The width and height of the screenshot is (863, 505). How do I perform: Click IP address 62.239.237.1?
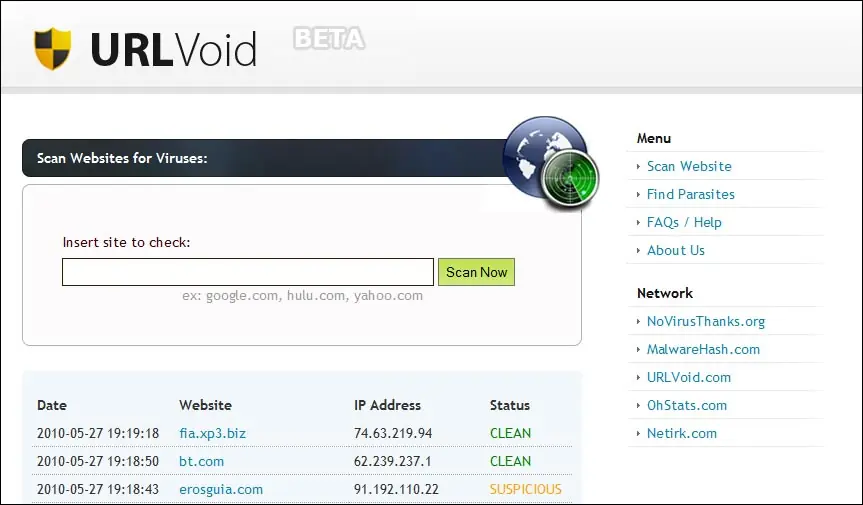392,462
